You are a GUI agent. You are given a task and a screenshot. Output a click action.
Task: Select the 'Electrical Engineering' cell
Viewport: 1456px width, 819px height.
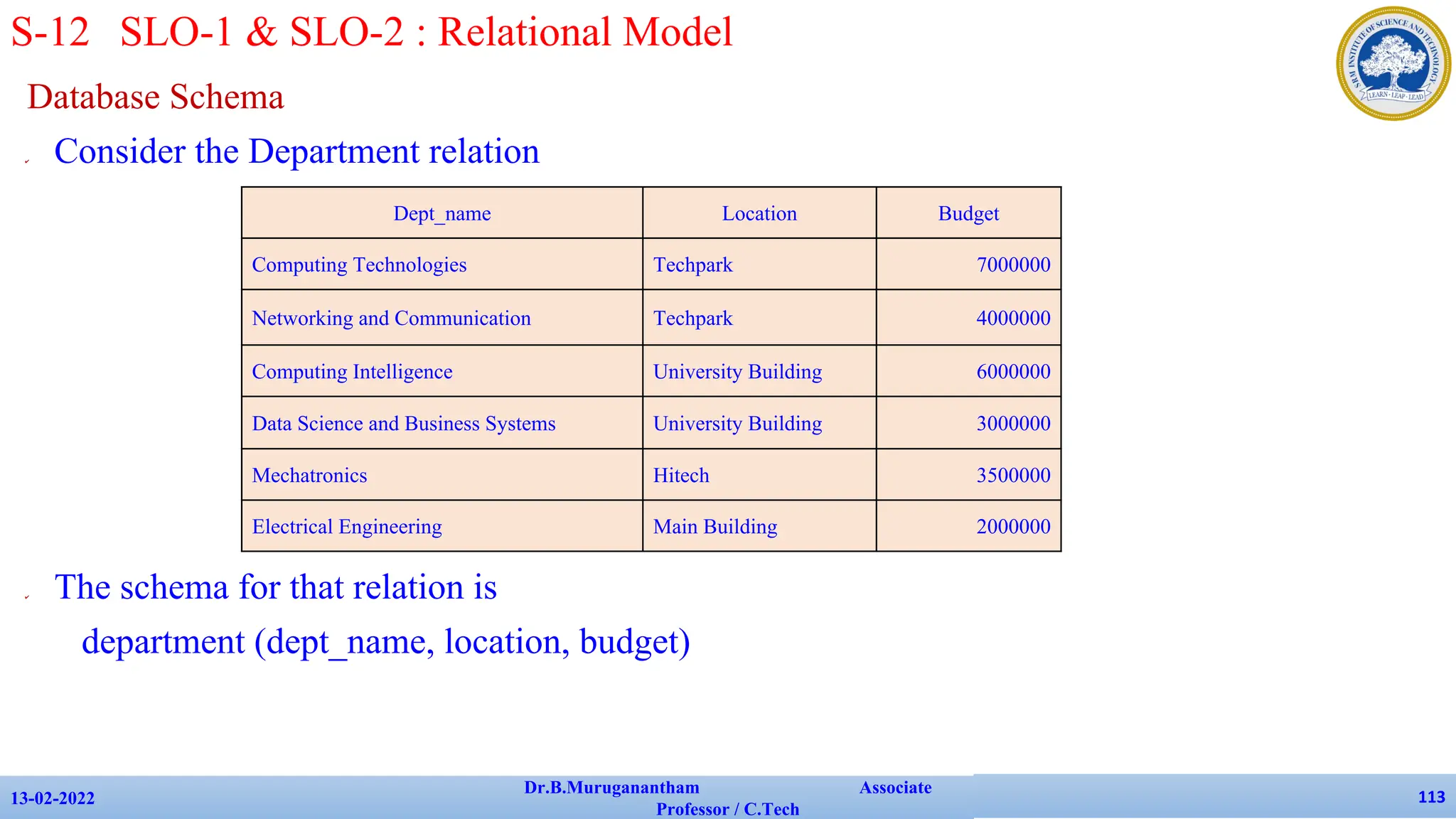click(x=442, y=526)
